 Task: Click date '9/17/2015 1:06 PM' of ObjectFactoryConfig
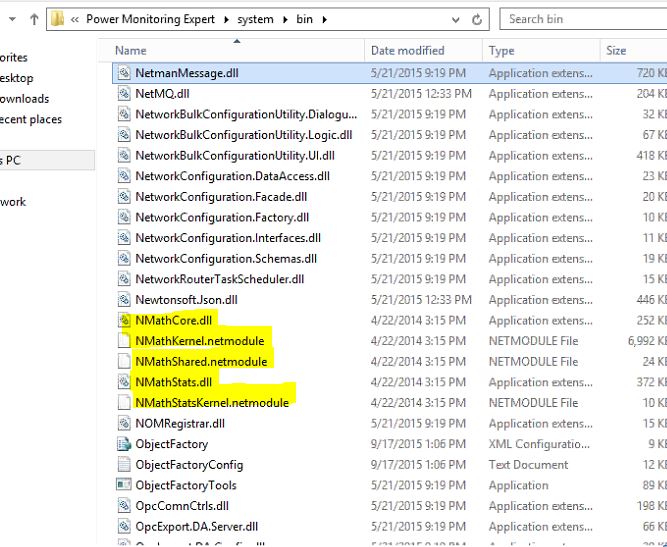(418, 464)
